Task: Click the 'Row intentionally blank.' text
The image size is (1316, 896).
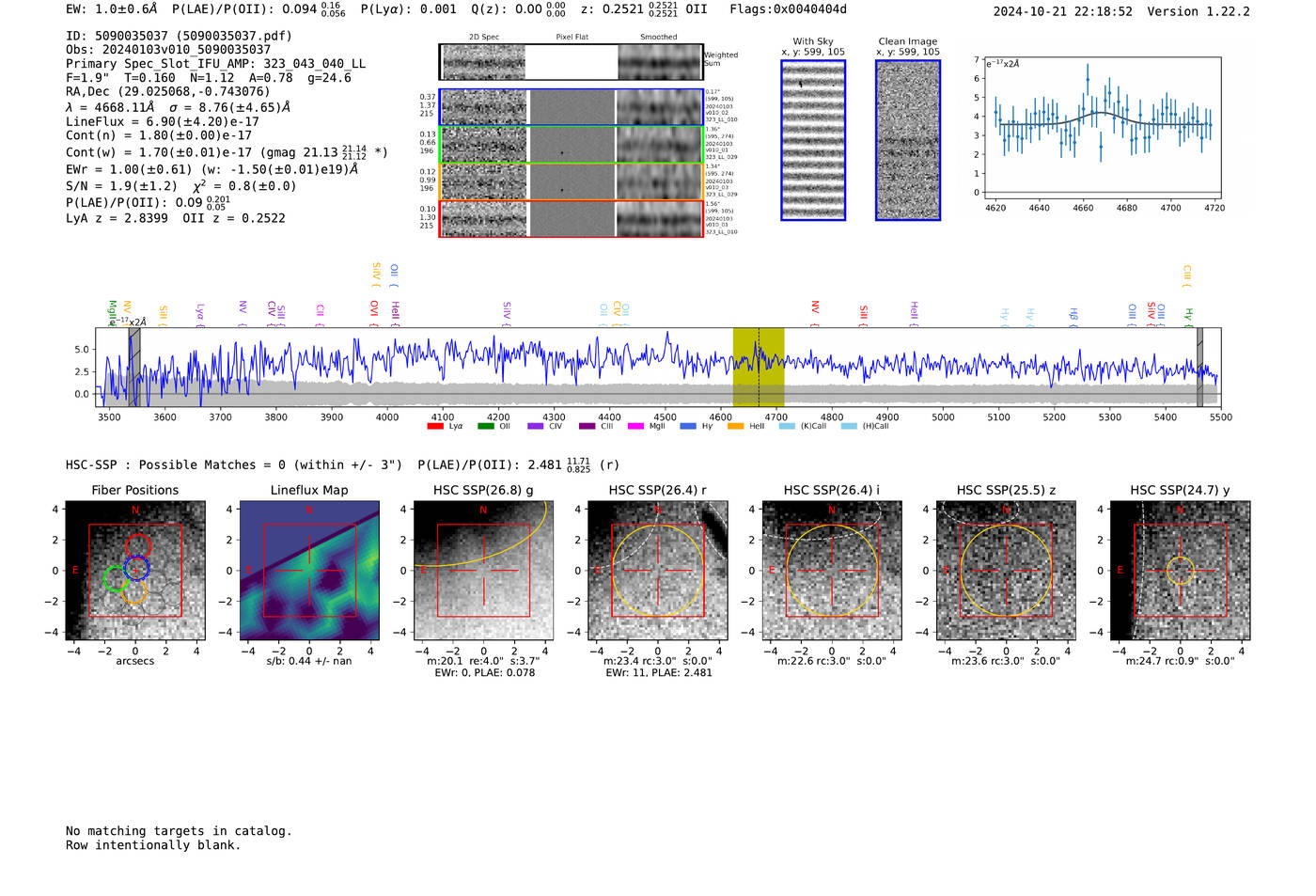Action: tap(153, 845)
